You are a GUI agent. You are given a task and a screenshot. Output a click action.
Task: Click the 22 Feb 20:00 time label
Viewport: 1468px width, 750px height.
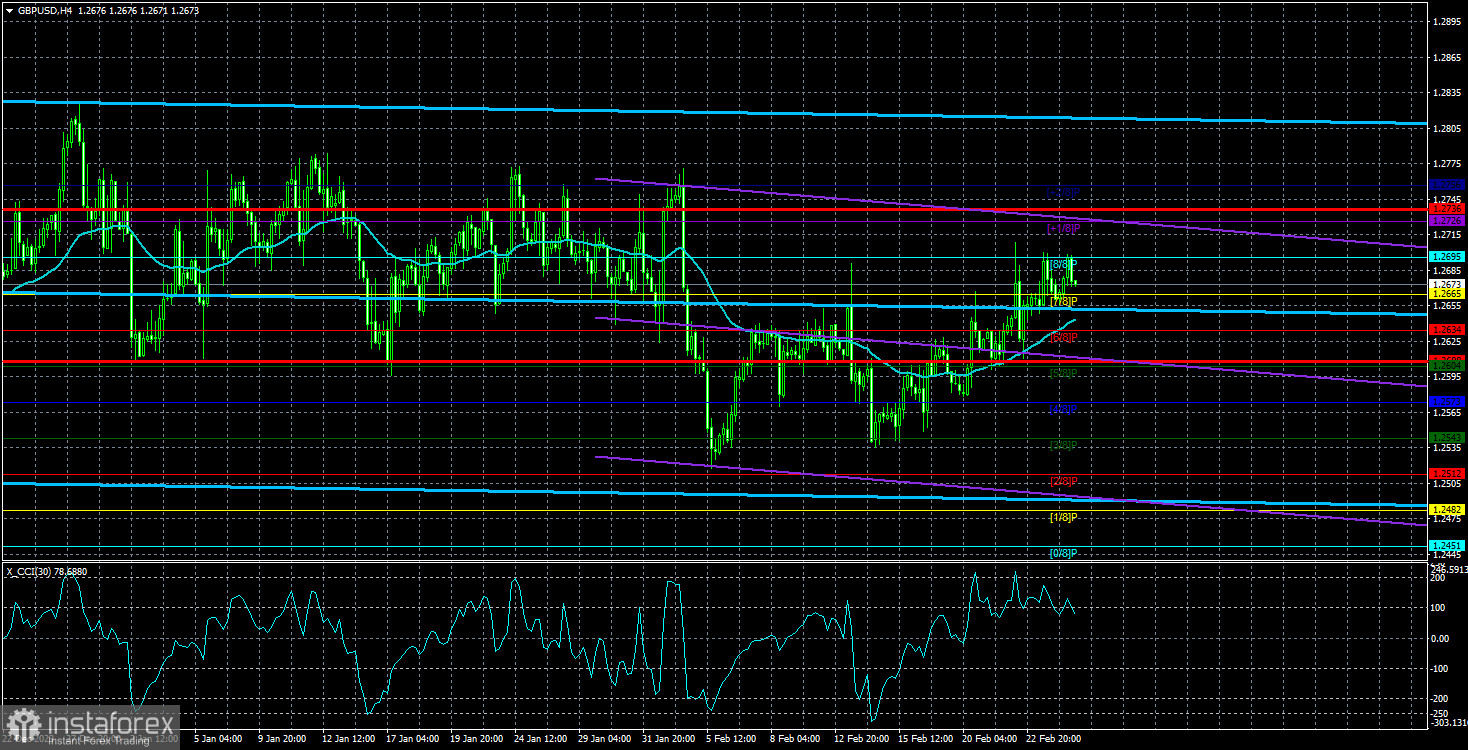click(1055, 739)
